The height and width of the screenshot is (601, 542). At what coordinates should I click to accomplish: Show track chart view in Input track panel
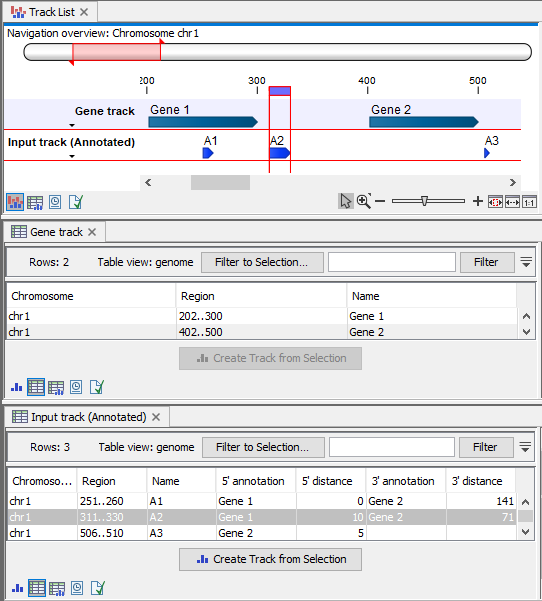(x=17, y=588)
